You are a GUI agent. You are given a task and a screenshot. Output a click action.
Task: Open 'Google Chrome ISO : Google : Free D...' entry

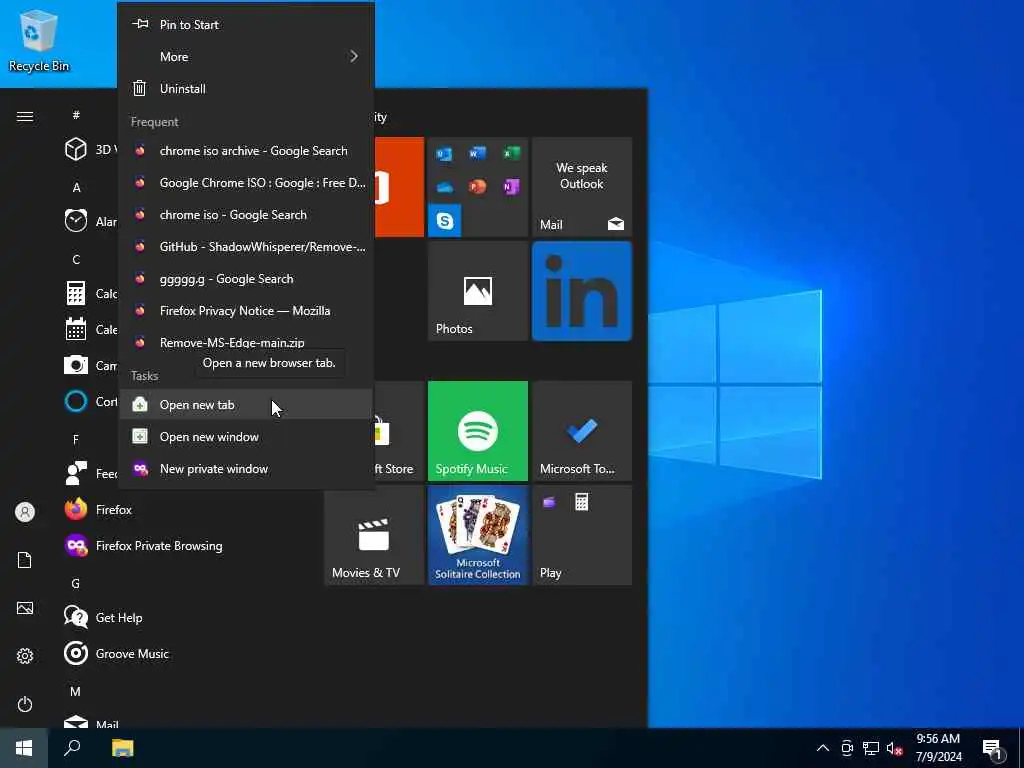click(x=246, y=183)
